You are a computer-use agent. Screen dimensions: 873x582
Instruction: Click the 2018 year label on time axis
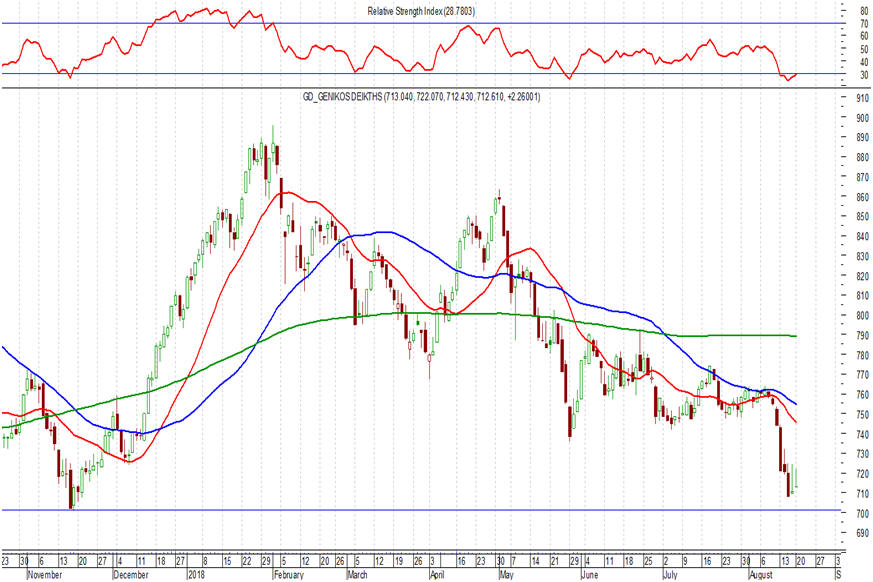(x=197, y=574)
